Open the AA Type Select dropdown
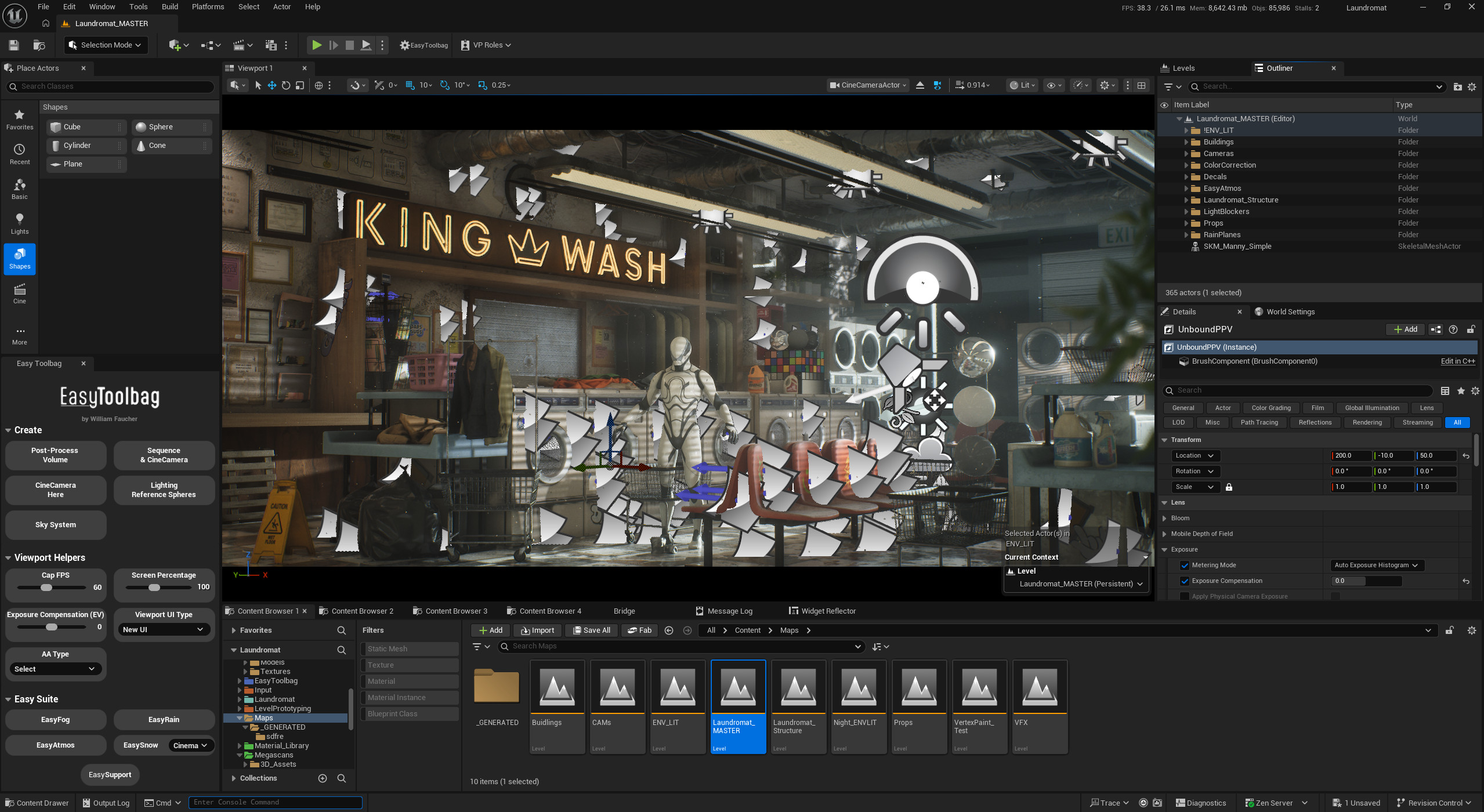Image resolution: width=1484 pixels, height=812 pixels. [x=55, y=668]
